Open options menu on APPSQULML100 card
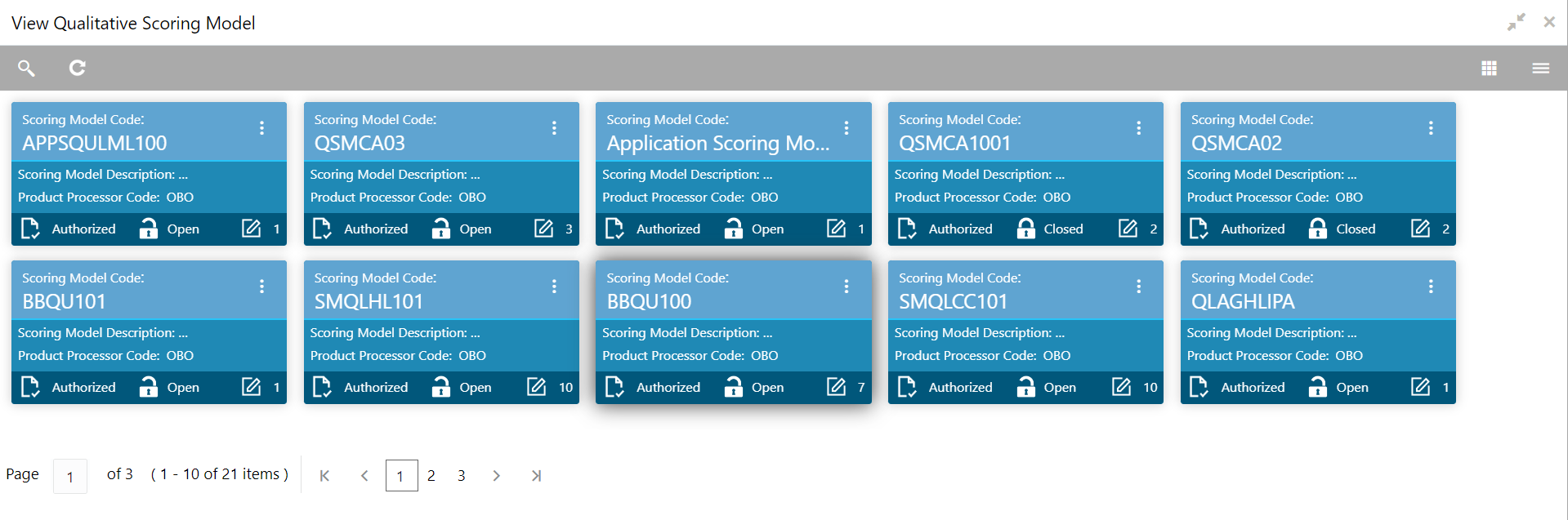 (x=261, y=128)
